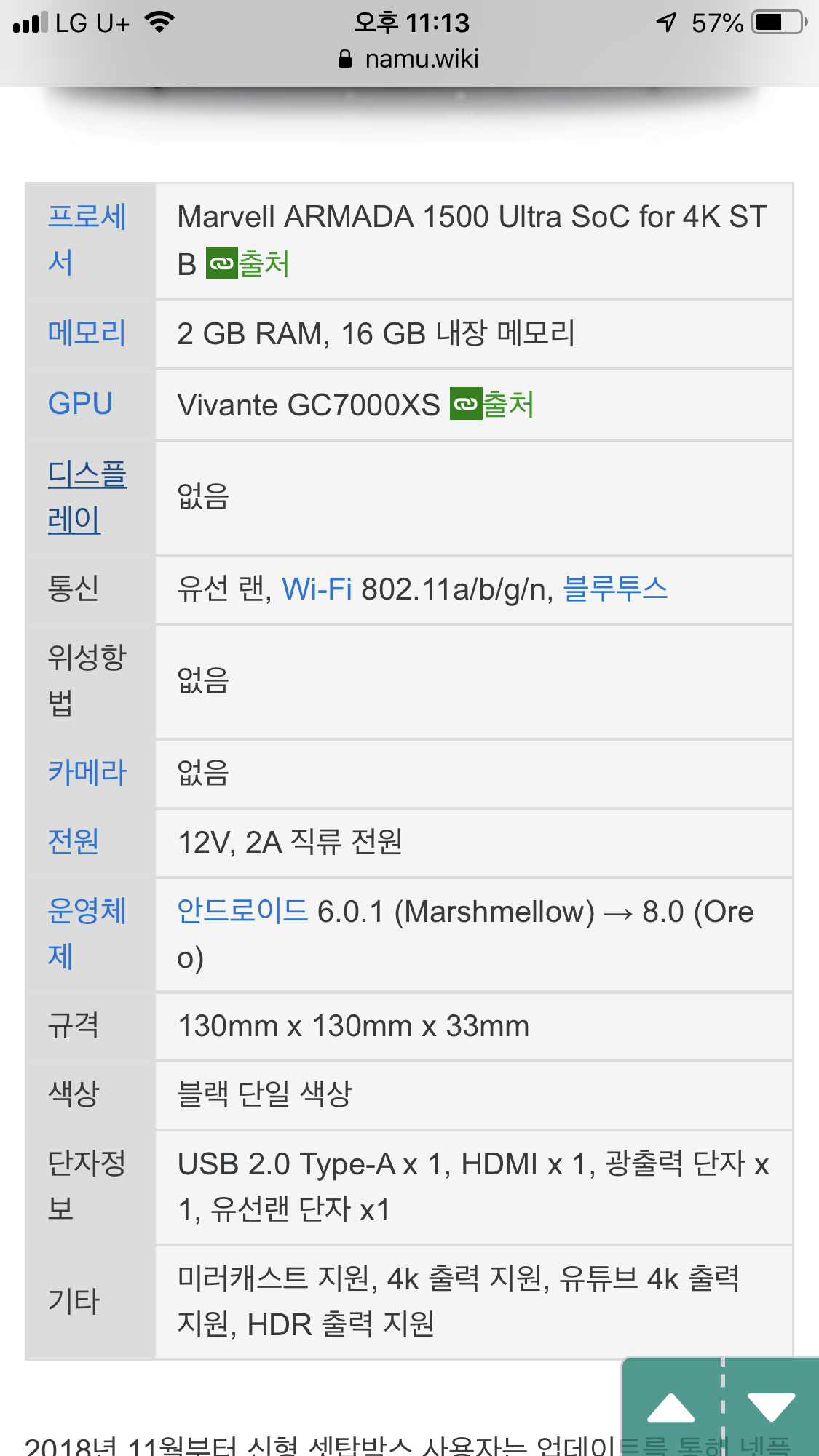The width and height of the screenshot is (819, 1456).
Task: Open the 프로세서 link
Action: click(x=87, y=239)
